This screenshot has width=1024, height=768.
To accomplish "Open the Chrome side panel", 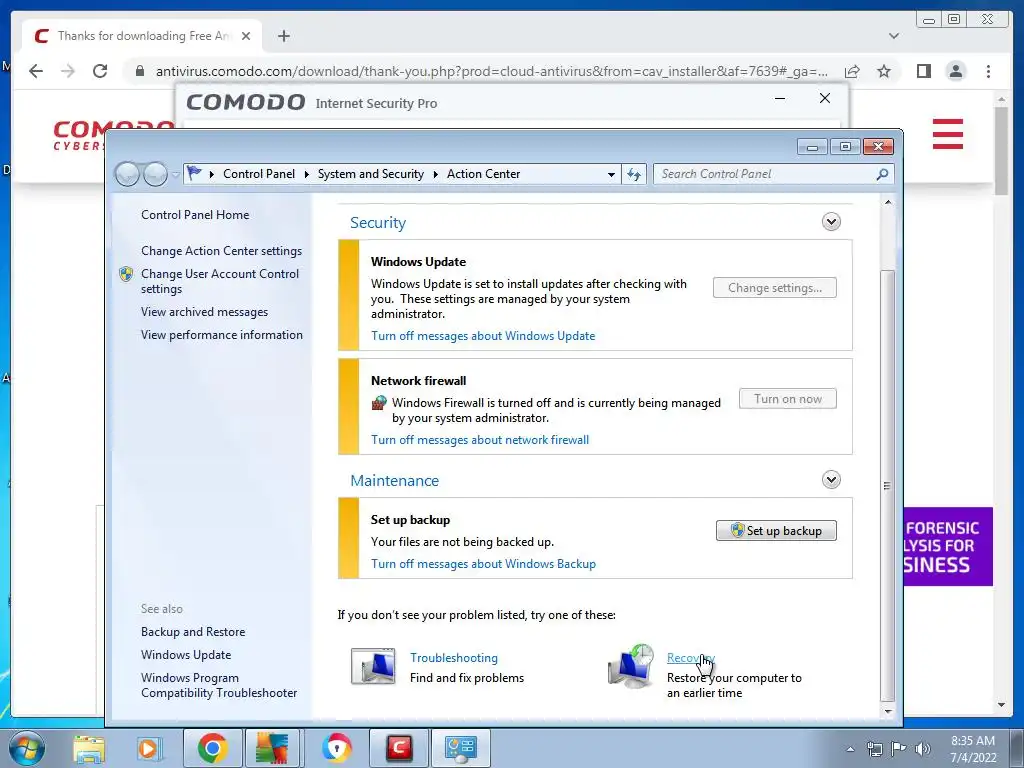I will point(923,71).
